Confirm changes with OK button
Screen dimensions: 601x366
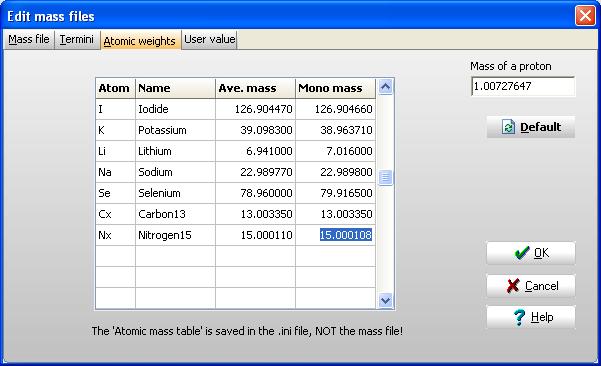[531, 253]
